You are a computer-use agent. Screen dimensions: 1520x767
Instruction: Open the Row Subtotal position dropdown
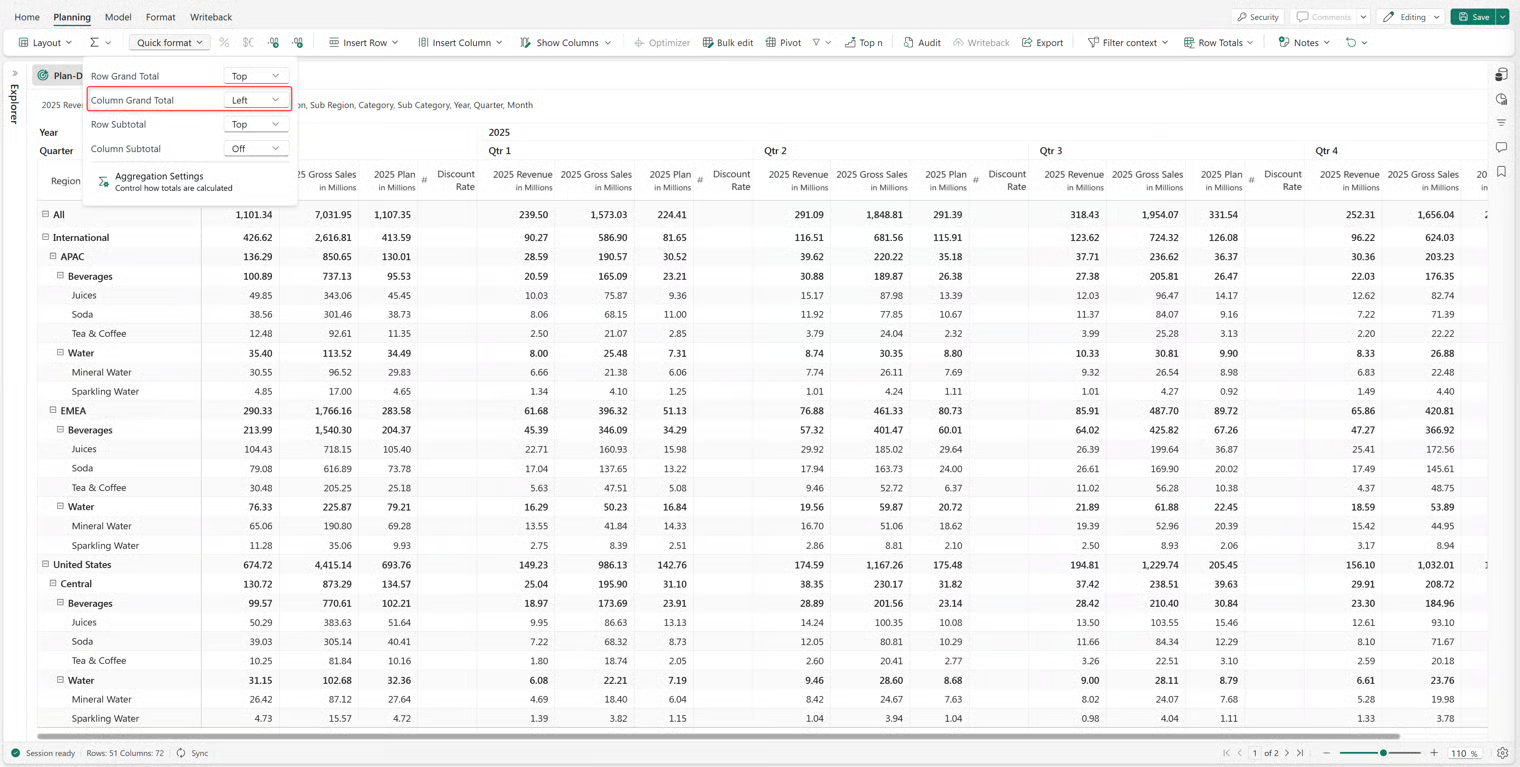pyautogui.click(x=255, y=125)
